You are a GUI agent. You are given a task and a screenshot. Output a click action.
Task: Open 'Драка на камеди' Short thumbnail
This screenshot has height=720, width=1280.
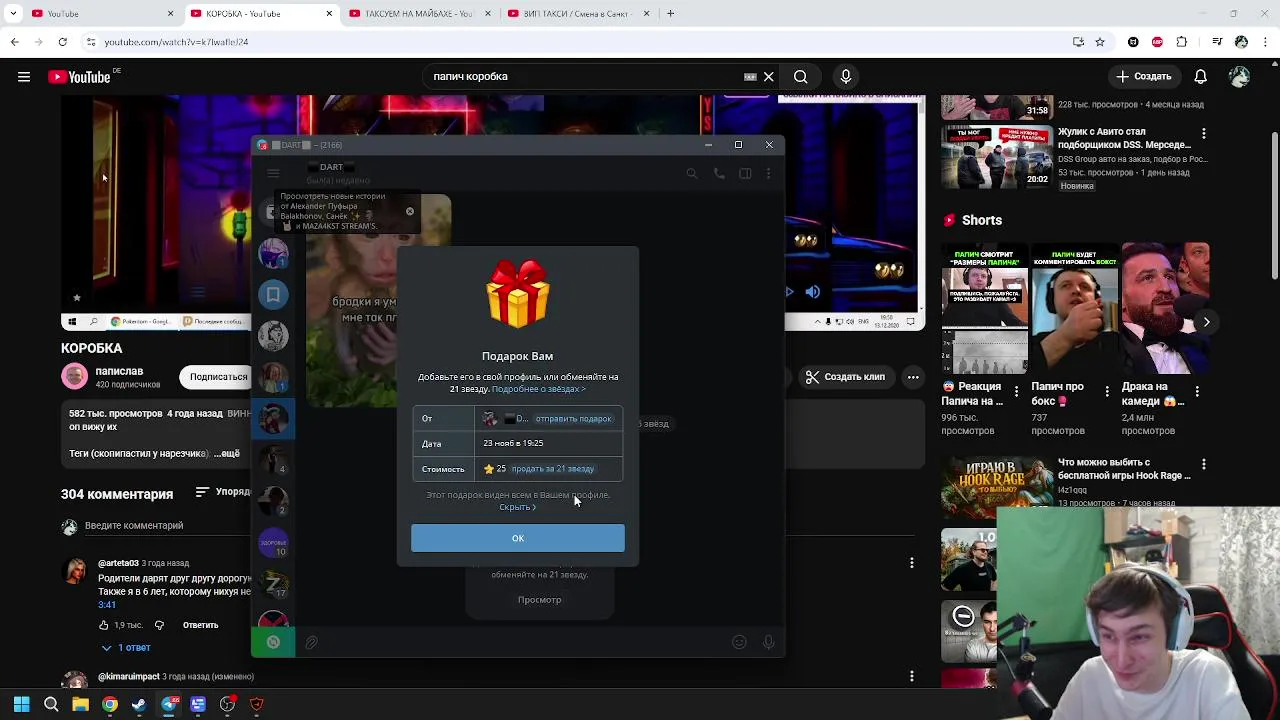pos(1165,308)
